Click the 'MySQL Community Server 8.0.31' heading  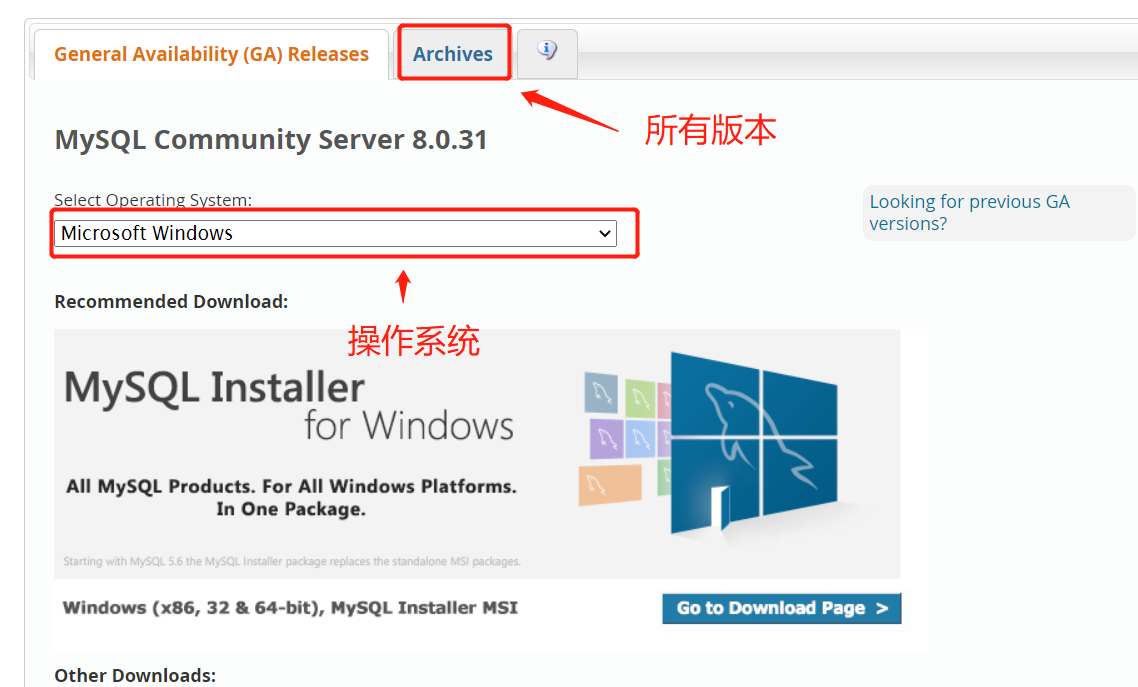coord(271,139)
